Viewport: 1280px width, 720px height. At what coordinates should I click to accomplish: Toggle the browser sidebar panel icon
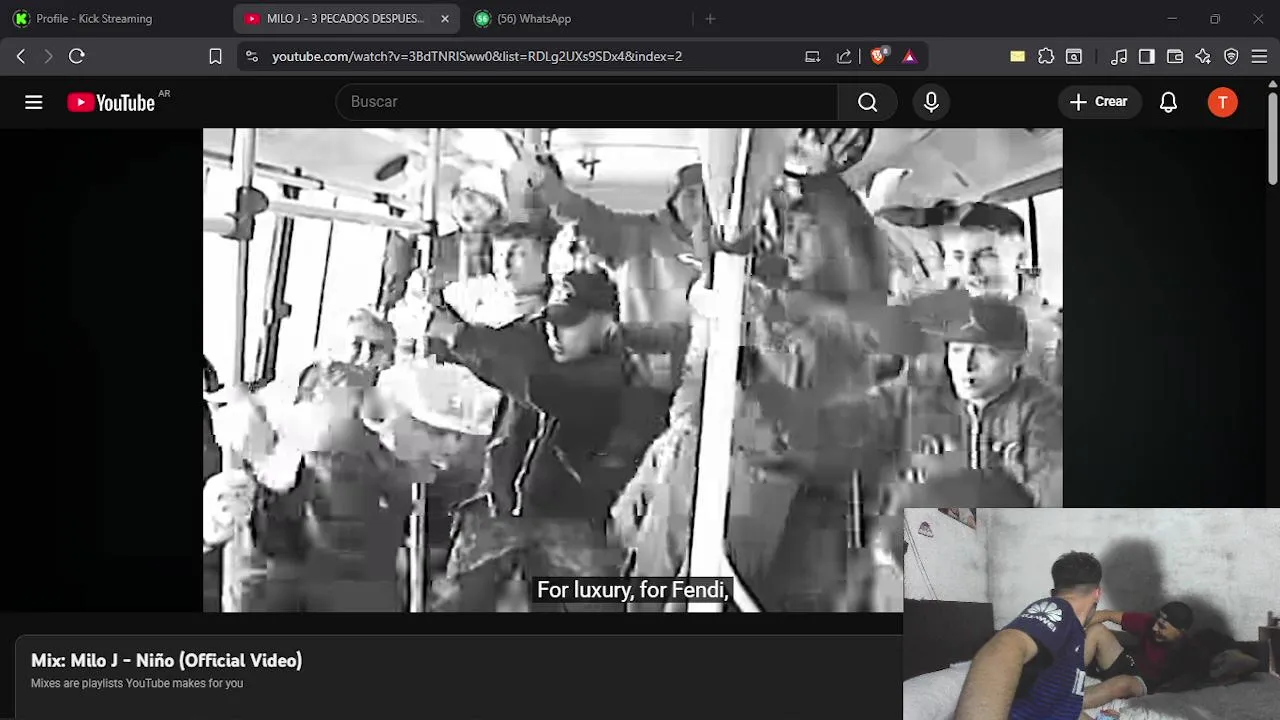pyautogui.click(x=1147, y=56)
